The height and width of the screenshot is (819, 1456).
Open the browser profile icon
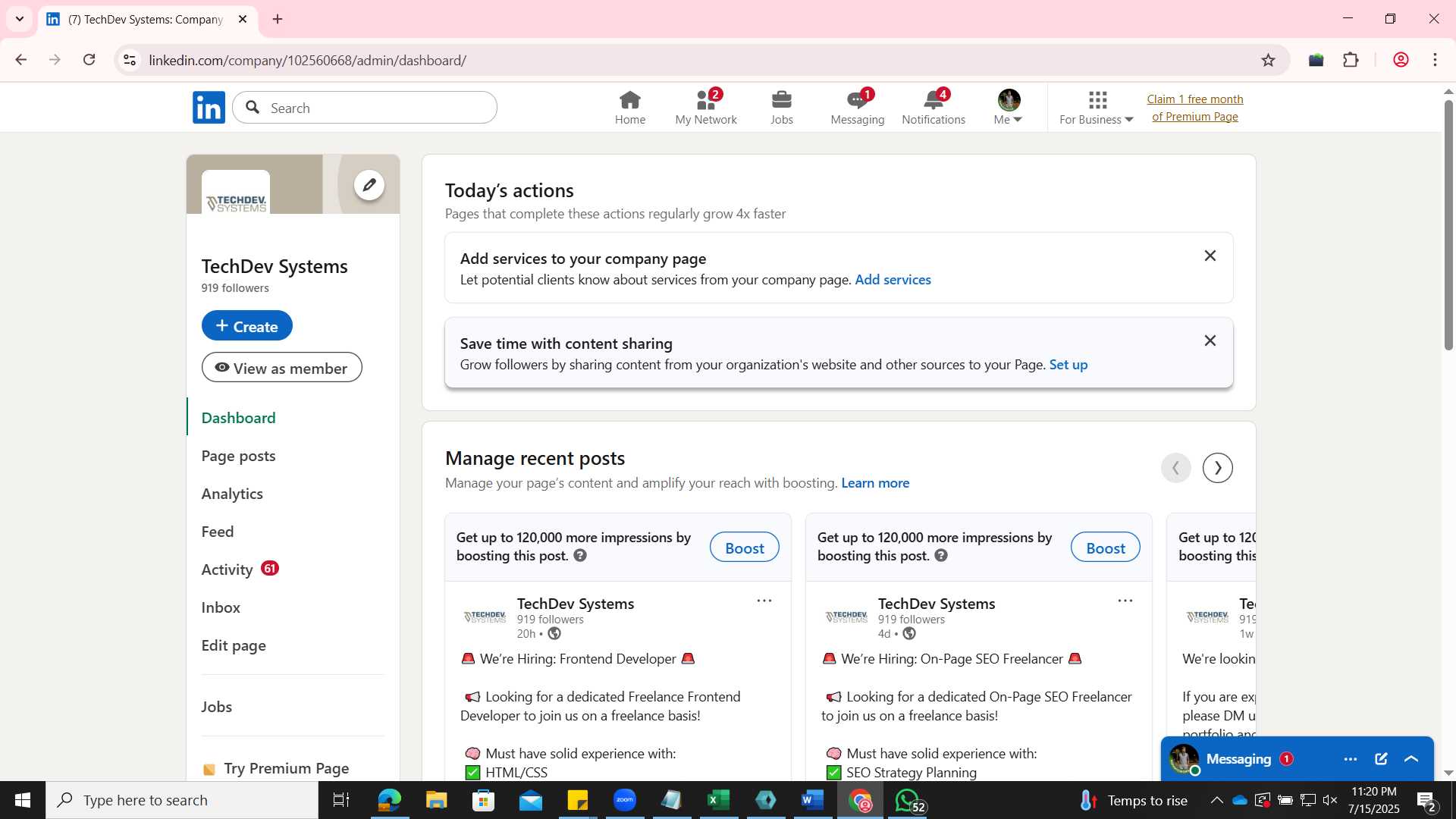[x=1401, y=60]
